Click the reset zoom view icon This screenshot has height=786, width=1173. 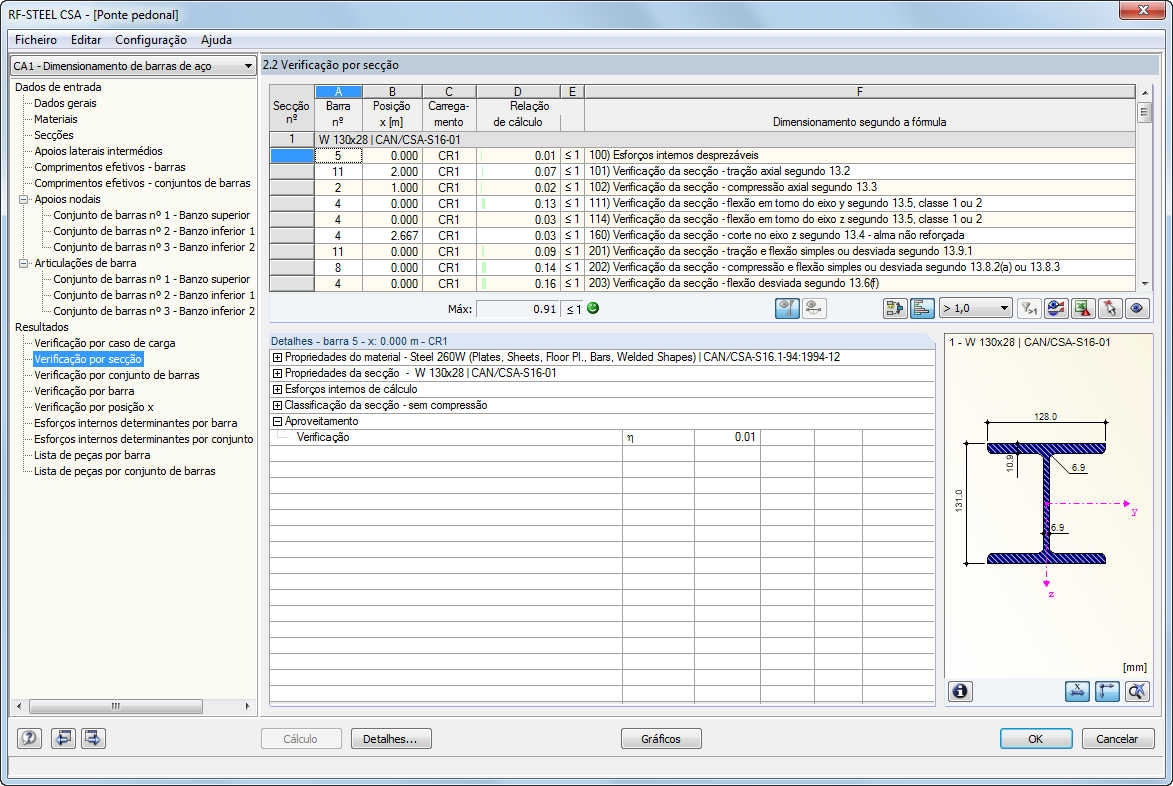tap(1137, 691)
